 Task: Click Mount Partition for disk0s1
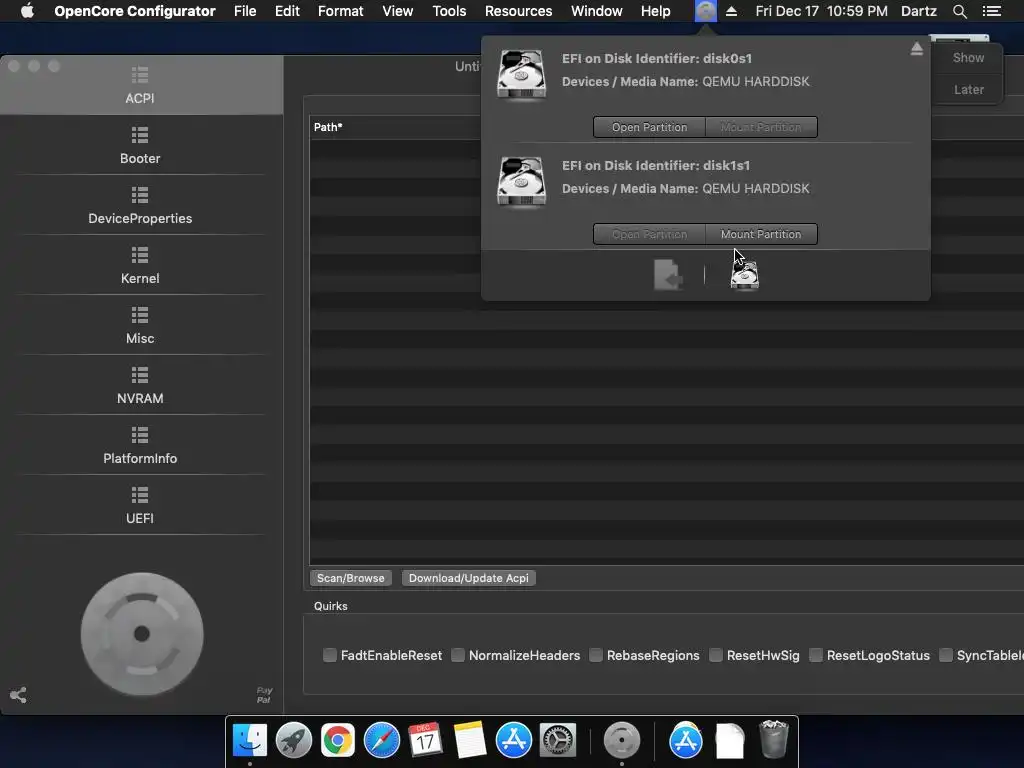tap(761, 127)
